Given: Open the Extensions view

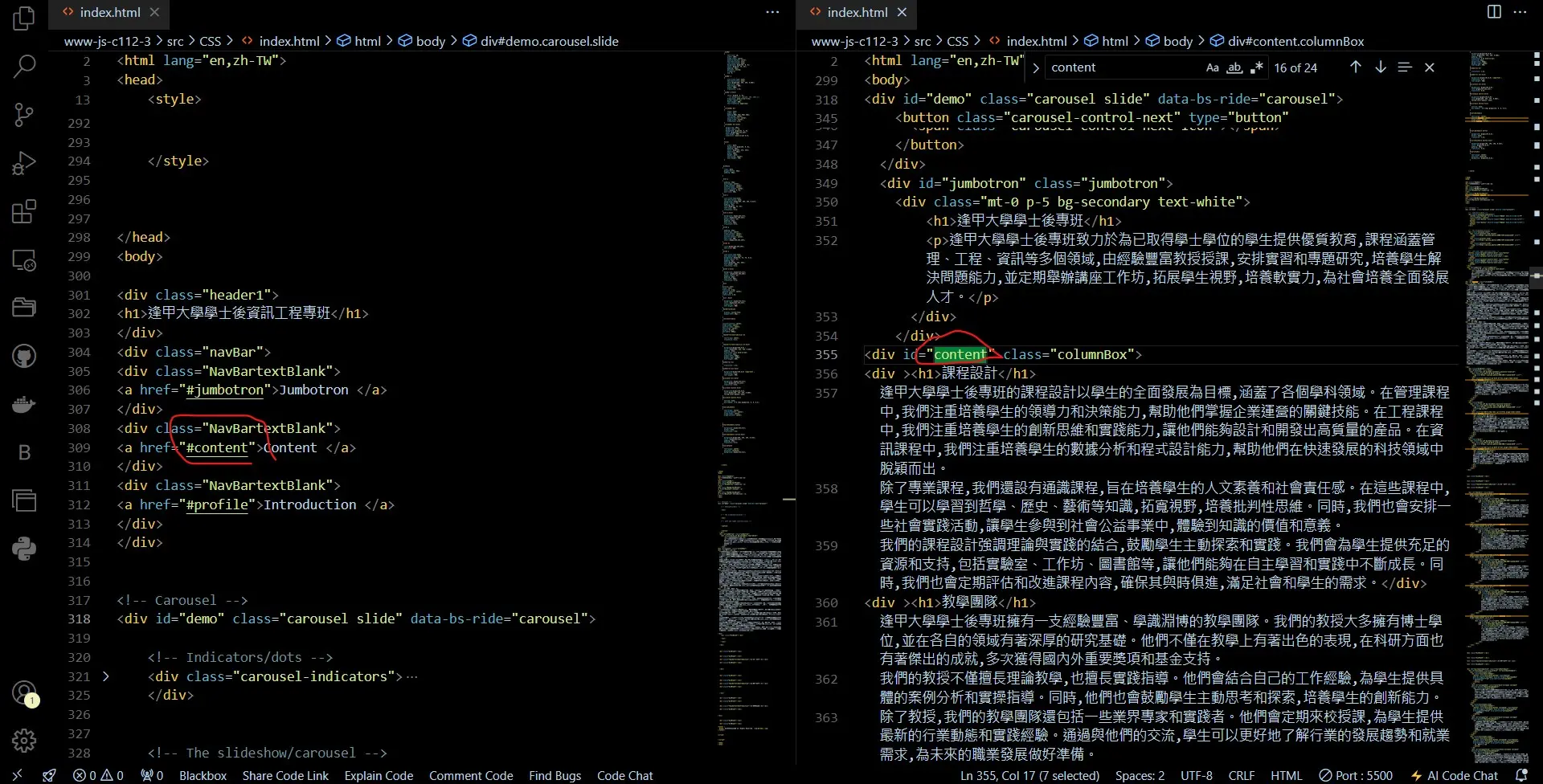Looking at the screenshot, I should (24, 212).
